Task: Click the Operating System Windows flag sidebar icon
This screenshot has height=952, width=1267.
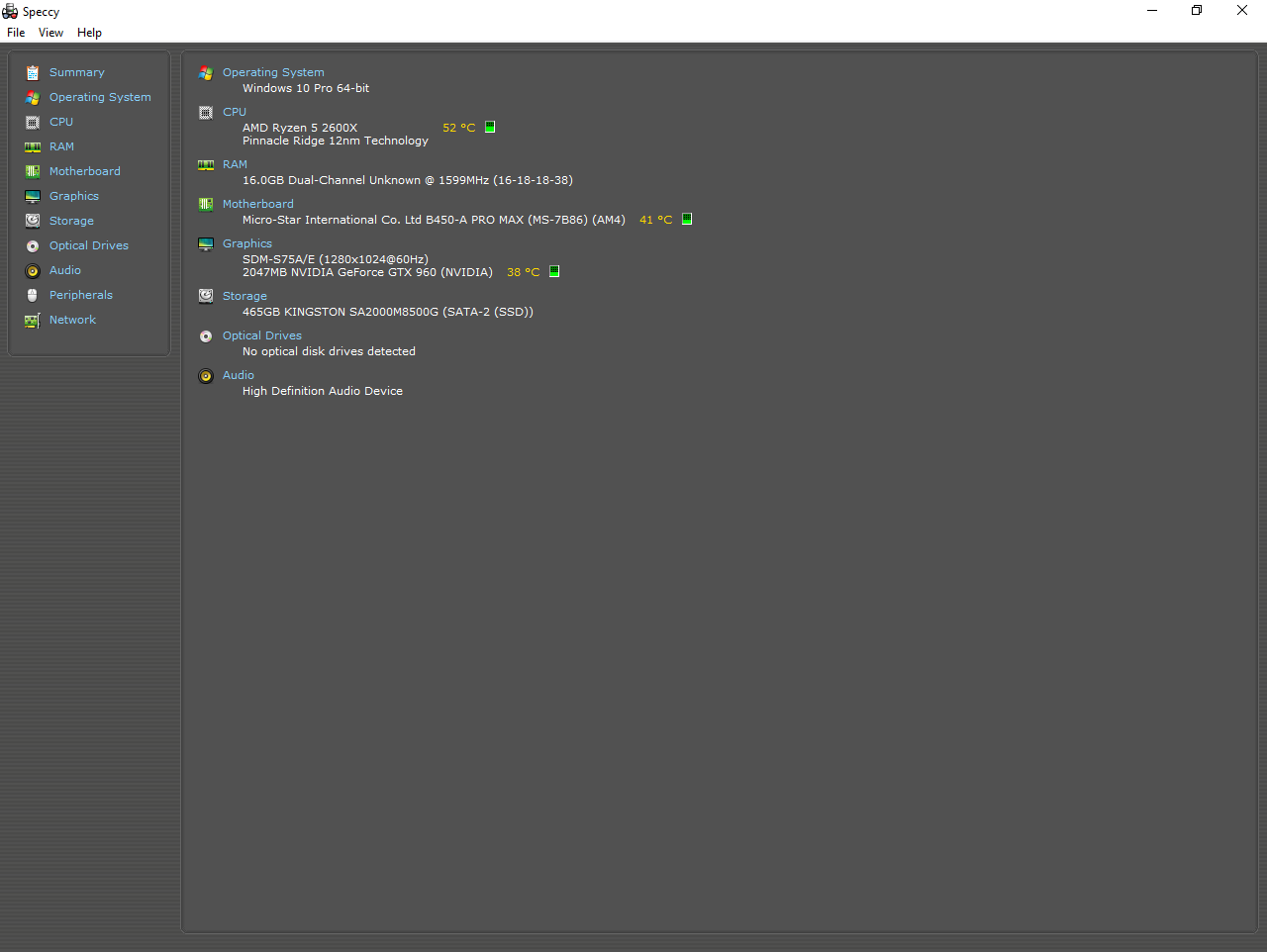Action: 33,97
